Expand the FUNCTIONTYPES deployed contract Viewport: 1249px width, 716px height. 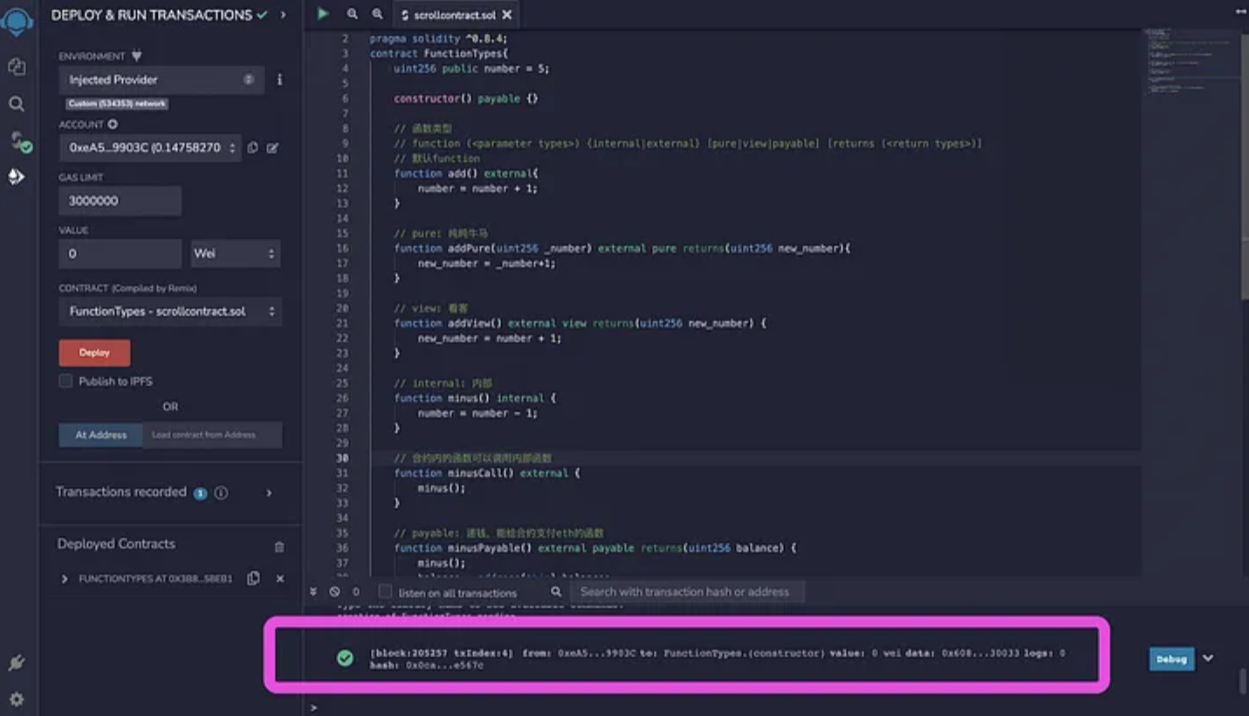click(65, 579)
